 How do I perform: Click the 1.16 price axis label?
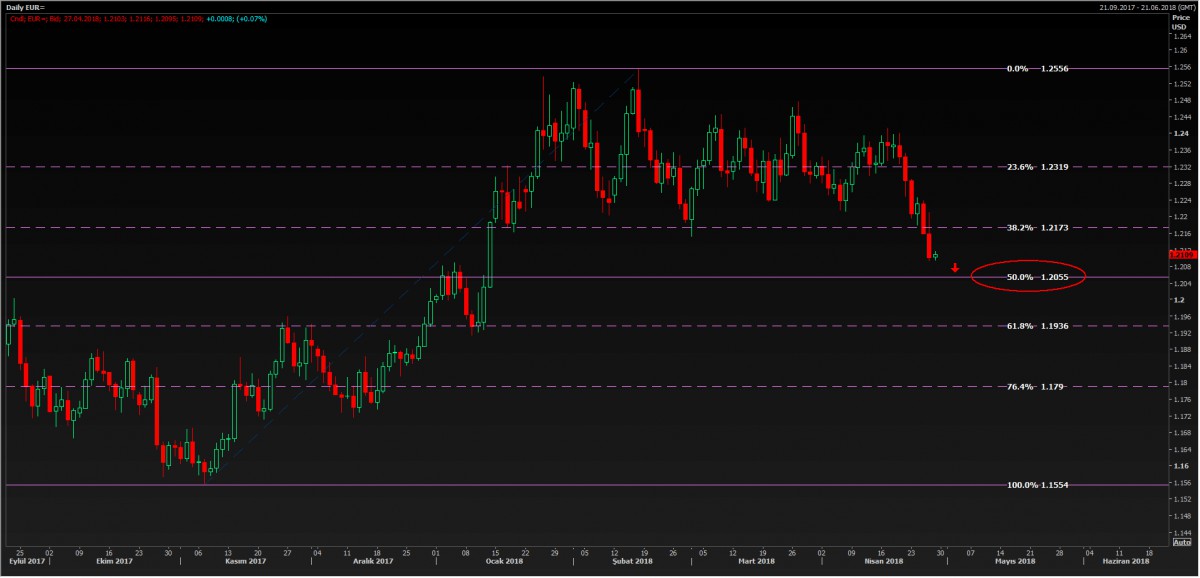click(x=1179, y=466)
